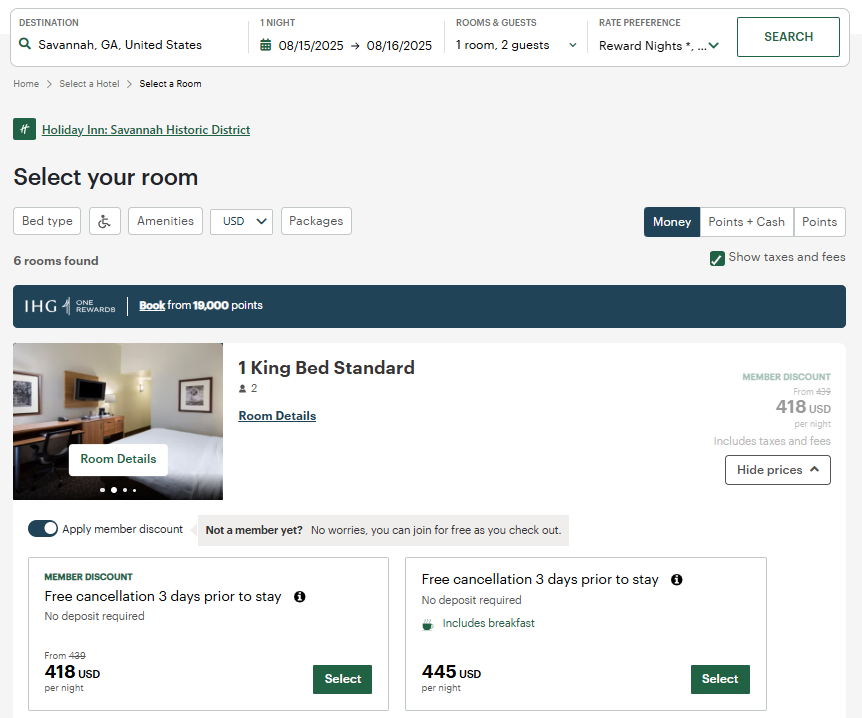Open Holiday Inn Savannah Historic District link
862x718 pixels.
[146, 130]
